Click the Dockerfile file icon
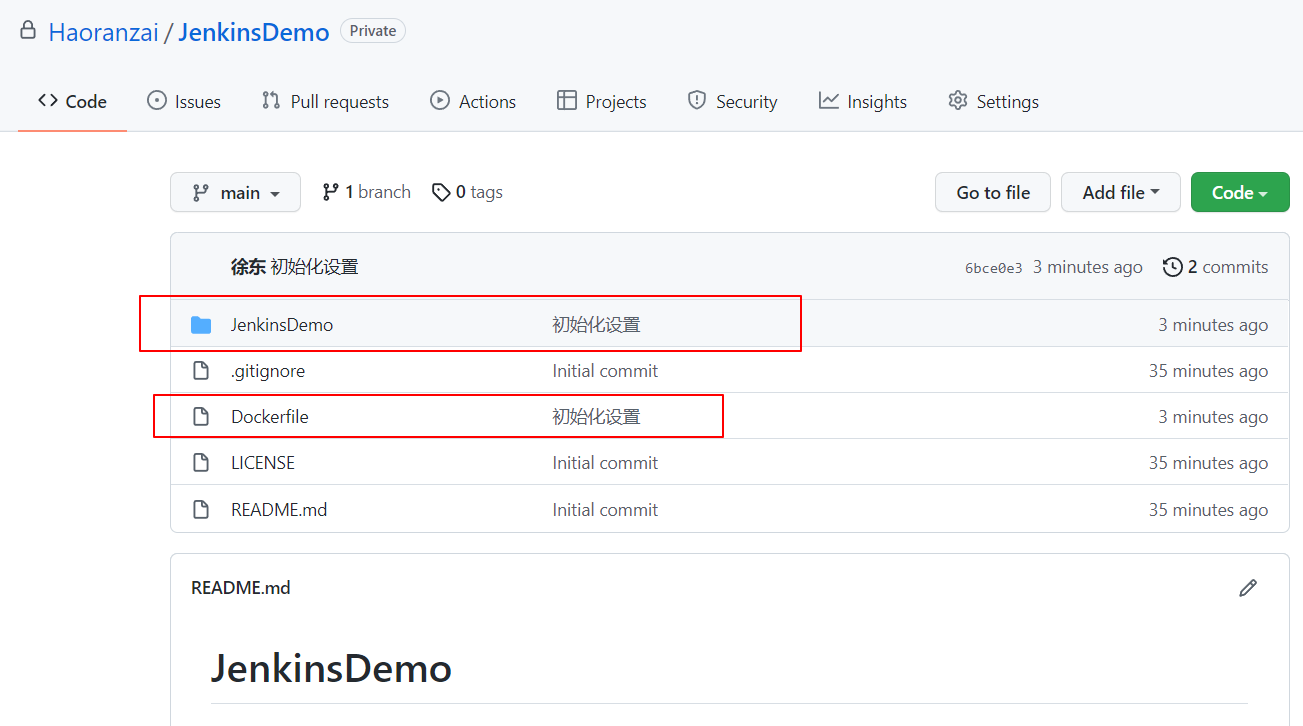This screenshot has width=1303, height=726. (201, 417)
